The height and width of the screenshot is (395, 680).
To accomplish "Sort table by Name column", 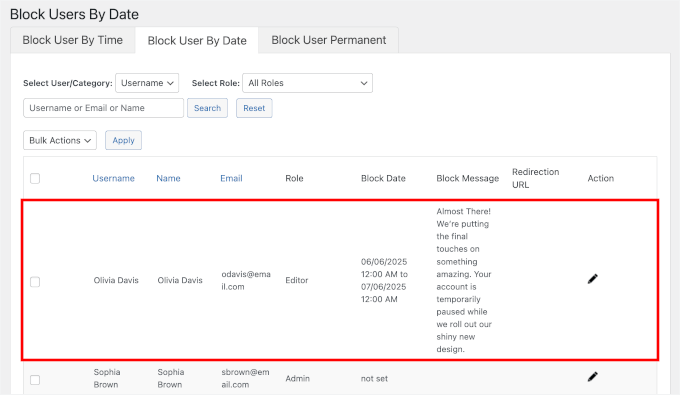I will coord(168,178).
